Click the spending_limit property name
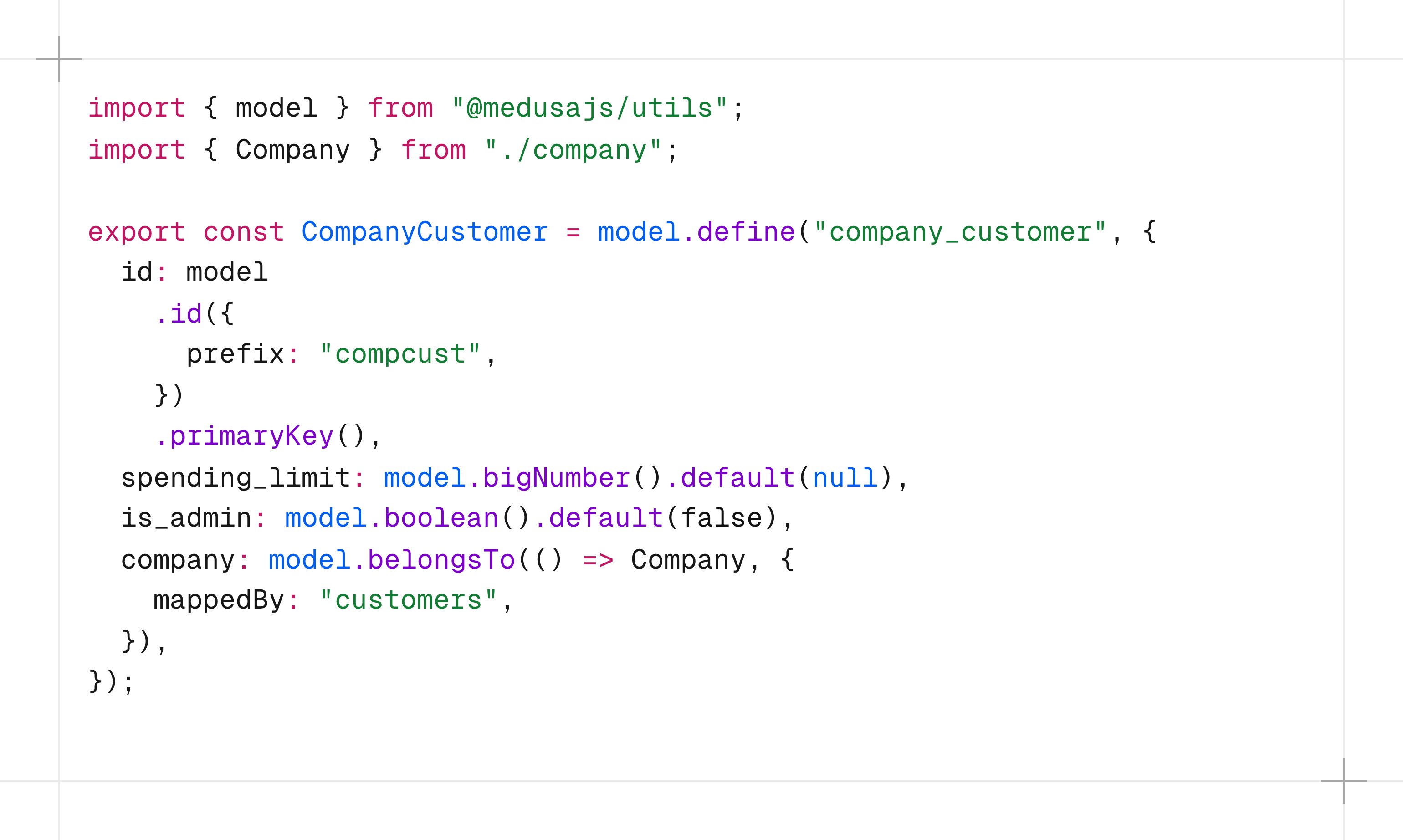Screen dimensions: 1403x840 click(236, 478)
